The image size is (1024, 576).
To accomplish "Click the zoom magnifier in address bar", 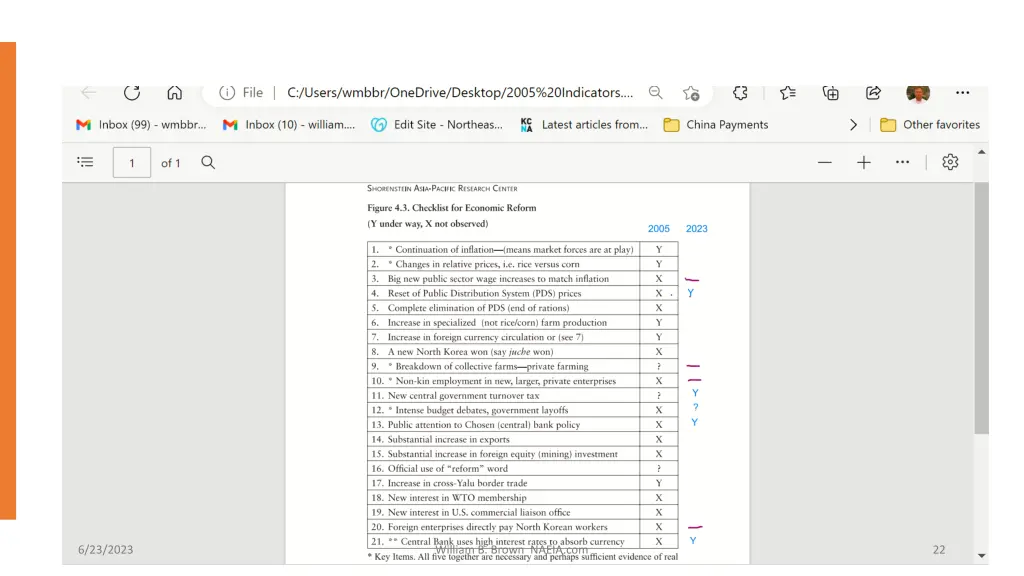I will tap(656, 93).
